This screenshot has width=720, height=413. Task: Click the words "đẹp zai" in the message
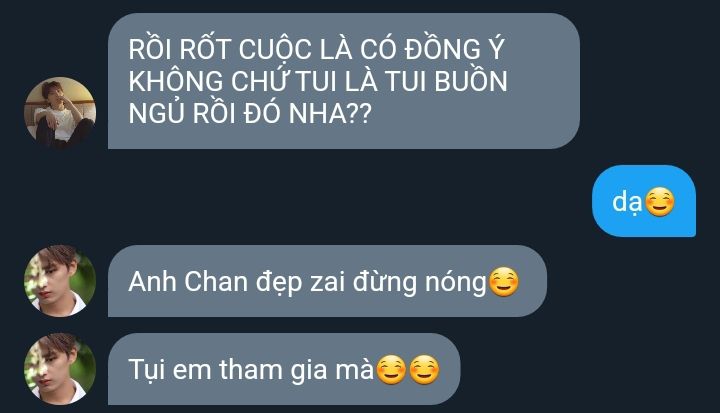coord(300,283)
